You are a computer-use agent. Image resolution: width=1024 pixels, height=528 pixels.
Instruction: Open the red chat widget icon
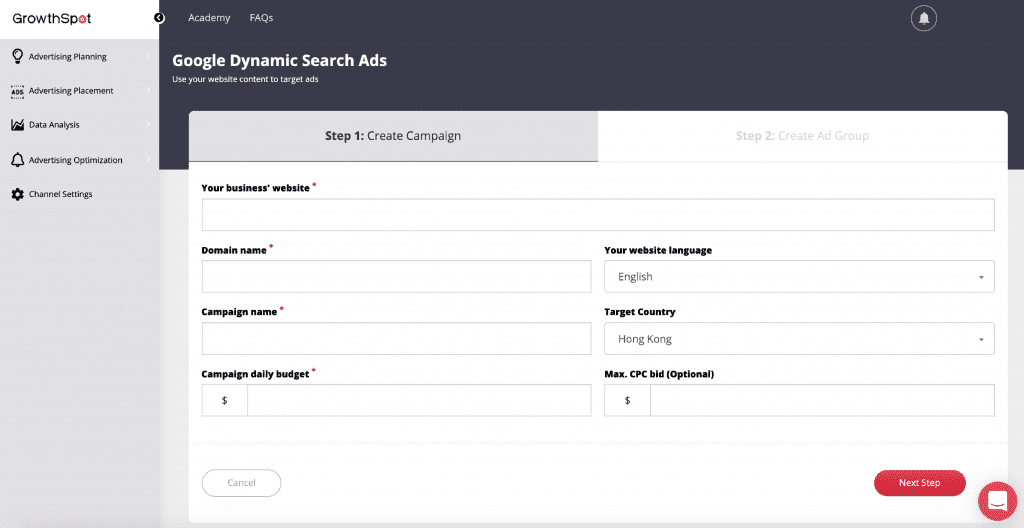(997, 501)
